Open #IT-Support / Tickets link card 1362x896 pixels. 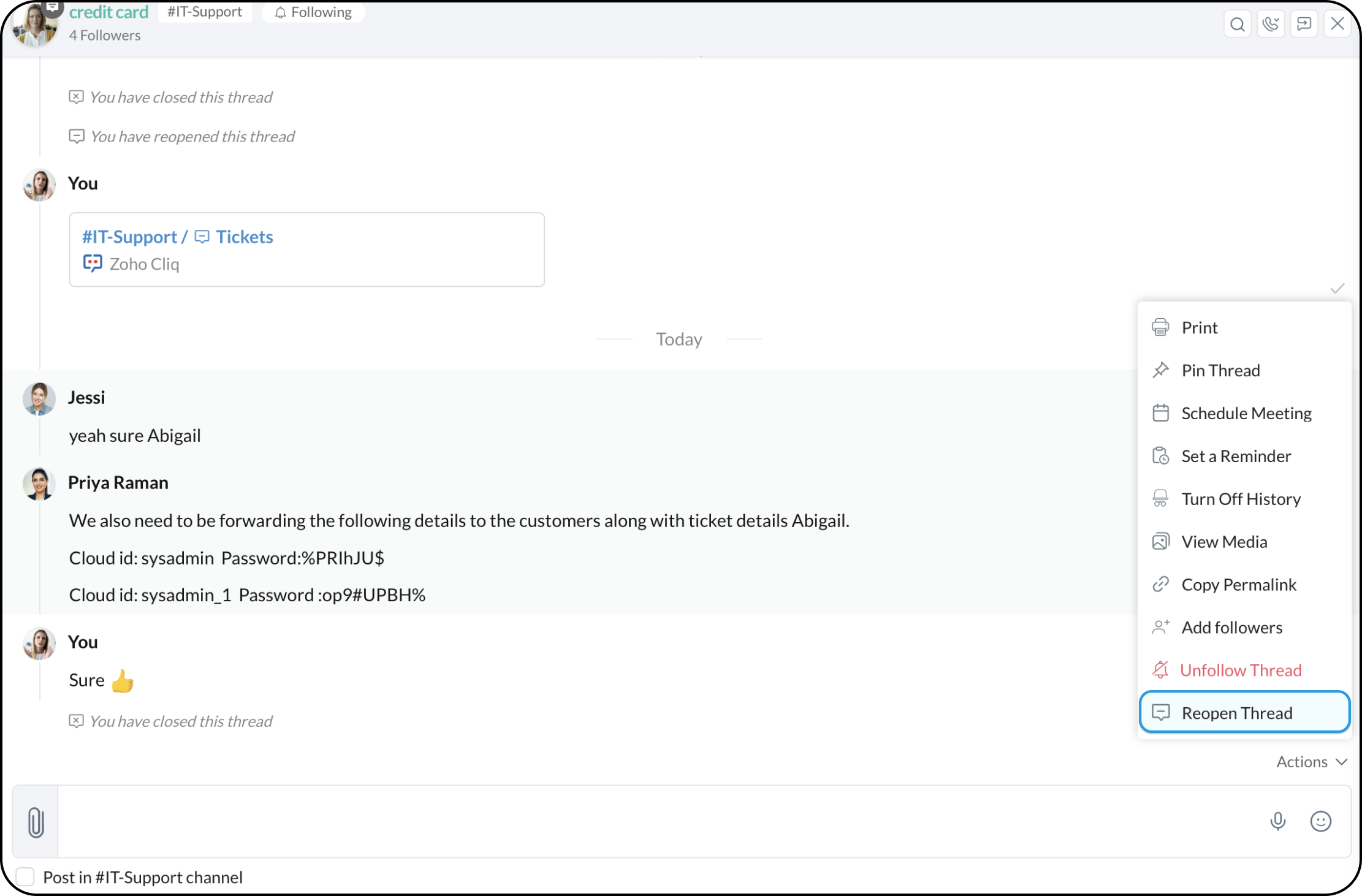(x=306, y=249)
